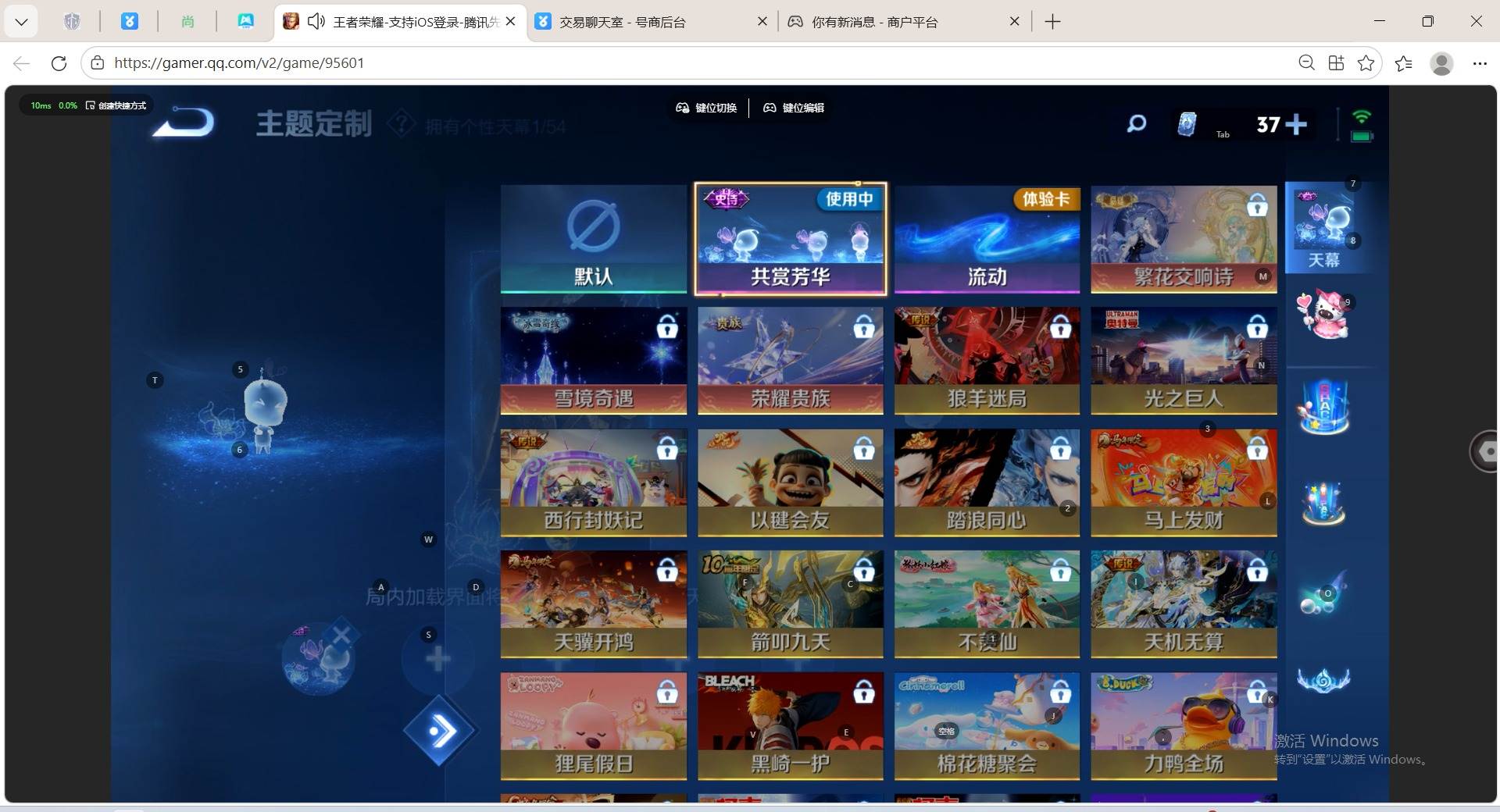Open the browser settings ellipsis menu

point(1480,63)
